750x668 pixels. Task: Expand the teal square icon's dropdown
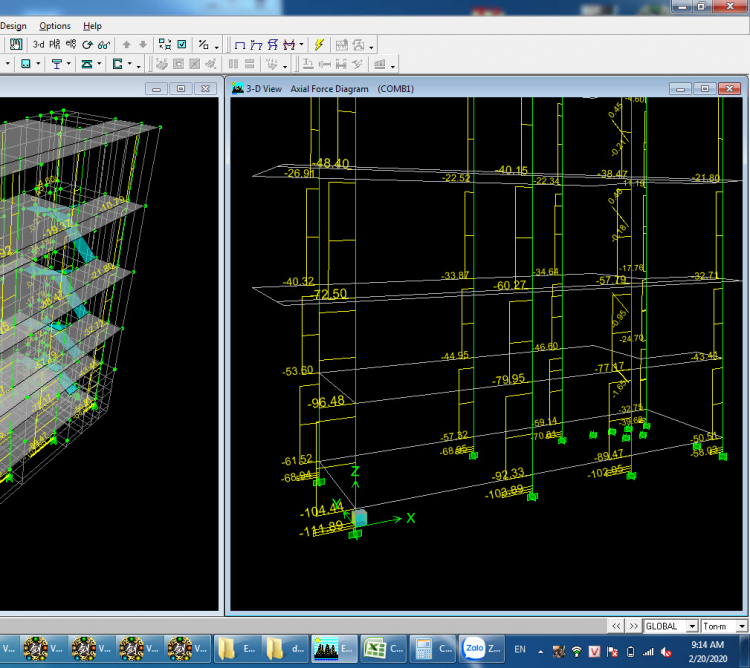(38, 64)
